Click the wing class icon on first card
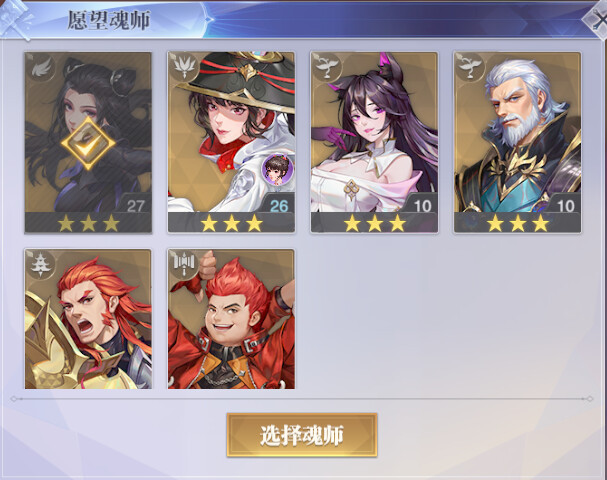 coord(41,68)
